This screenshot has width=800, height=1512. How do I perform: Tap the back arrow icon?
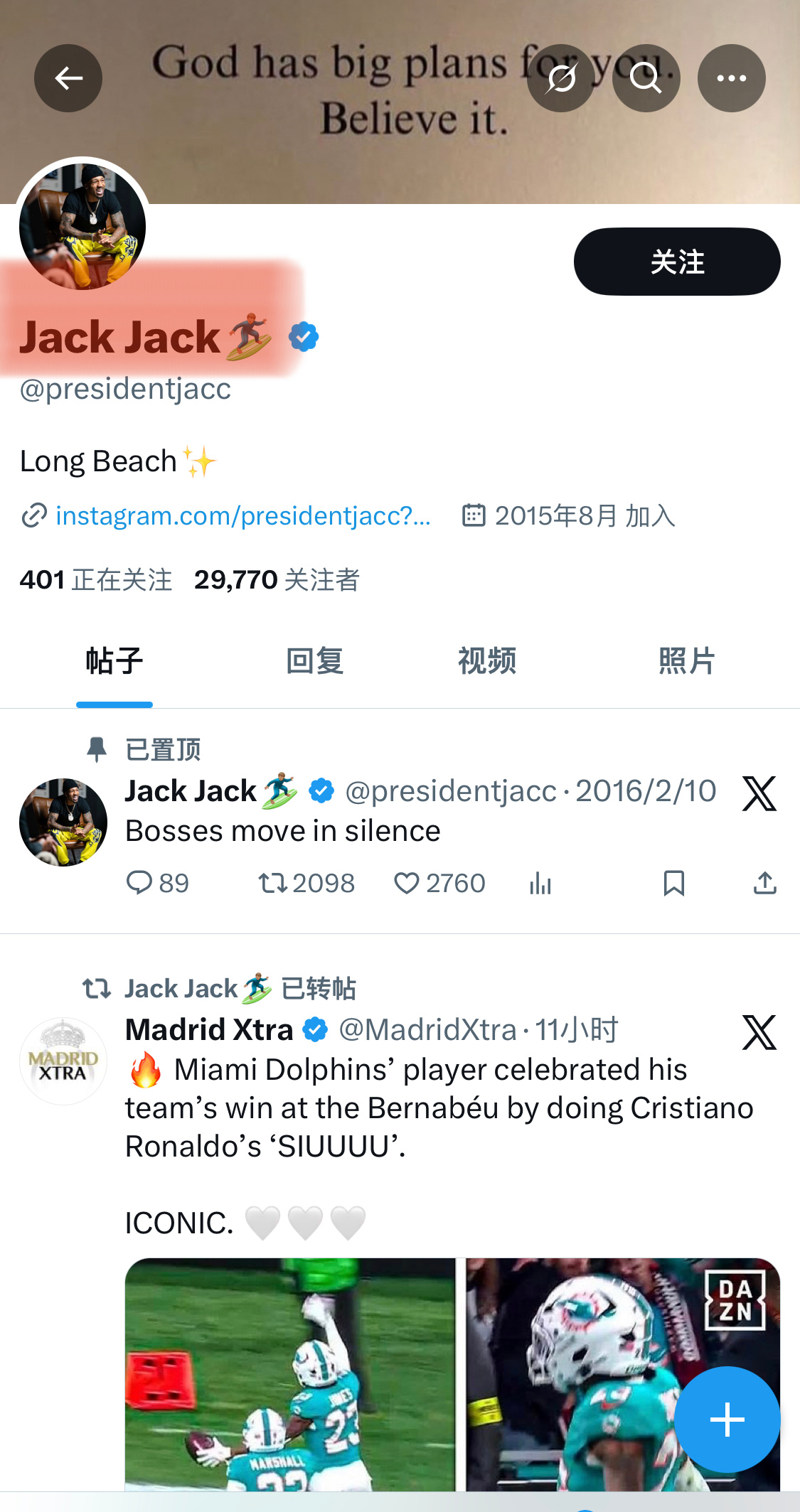(x=68, y=78)
